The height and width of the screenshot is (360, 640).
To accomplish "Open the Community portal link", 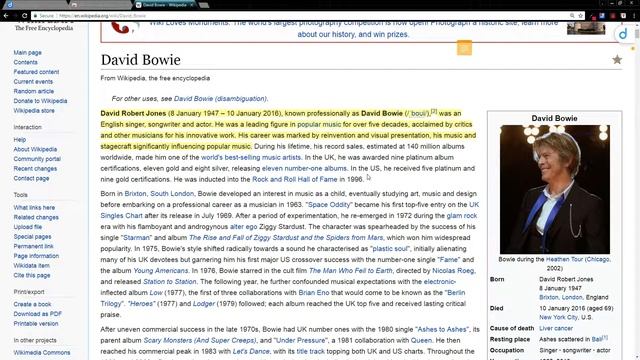I will coord(37,159).
